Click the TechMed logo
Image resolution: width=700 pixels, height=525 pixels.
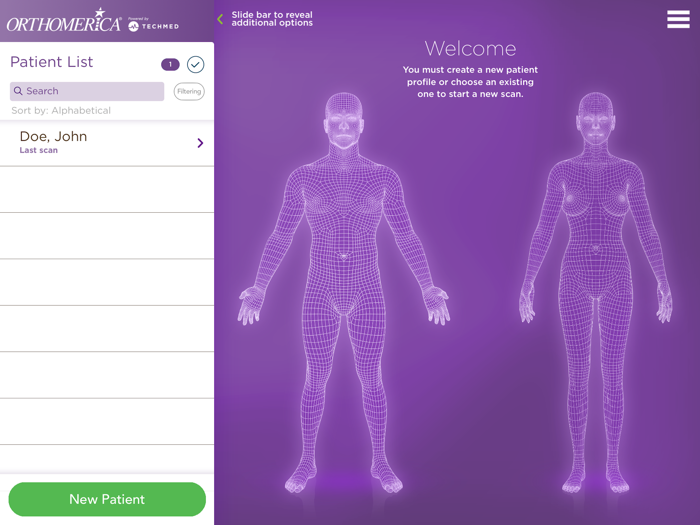(x=154, y=25)
